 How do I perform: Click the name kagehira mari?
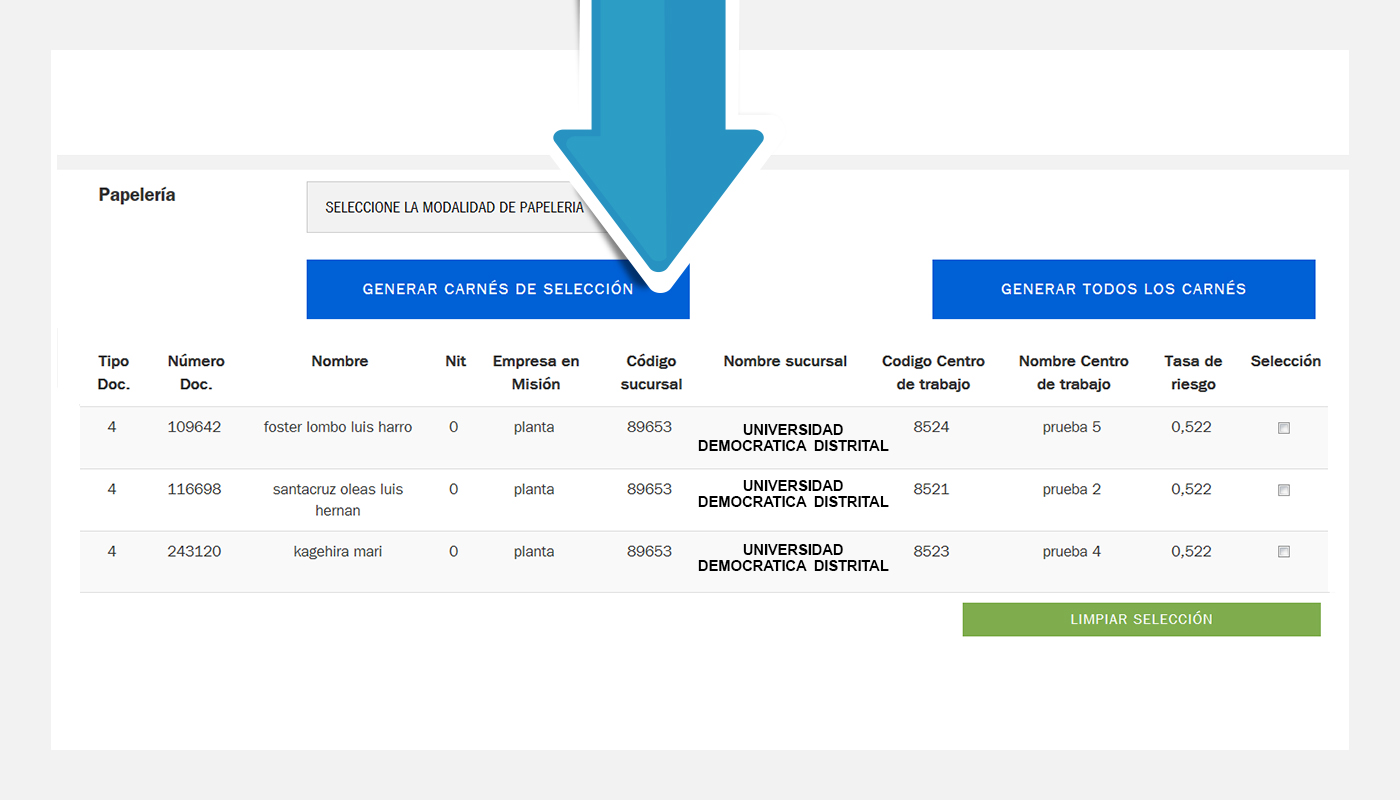[x=338, y=551]
